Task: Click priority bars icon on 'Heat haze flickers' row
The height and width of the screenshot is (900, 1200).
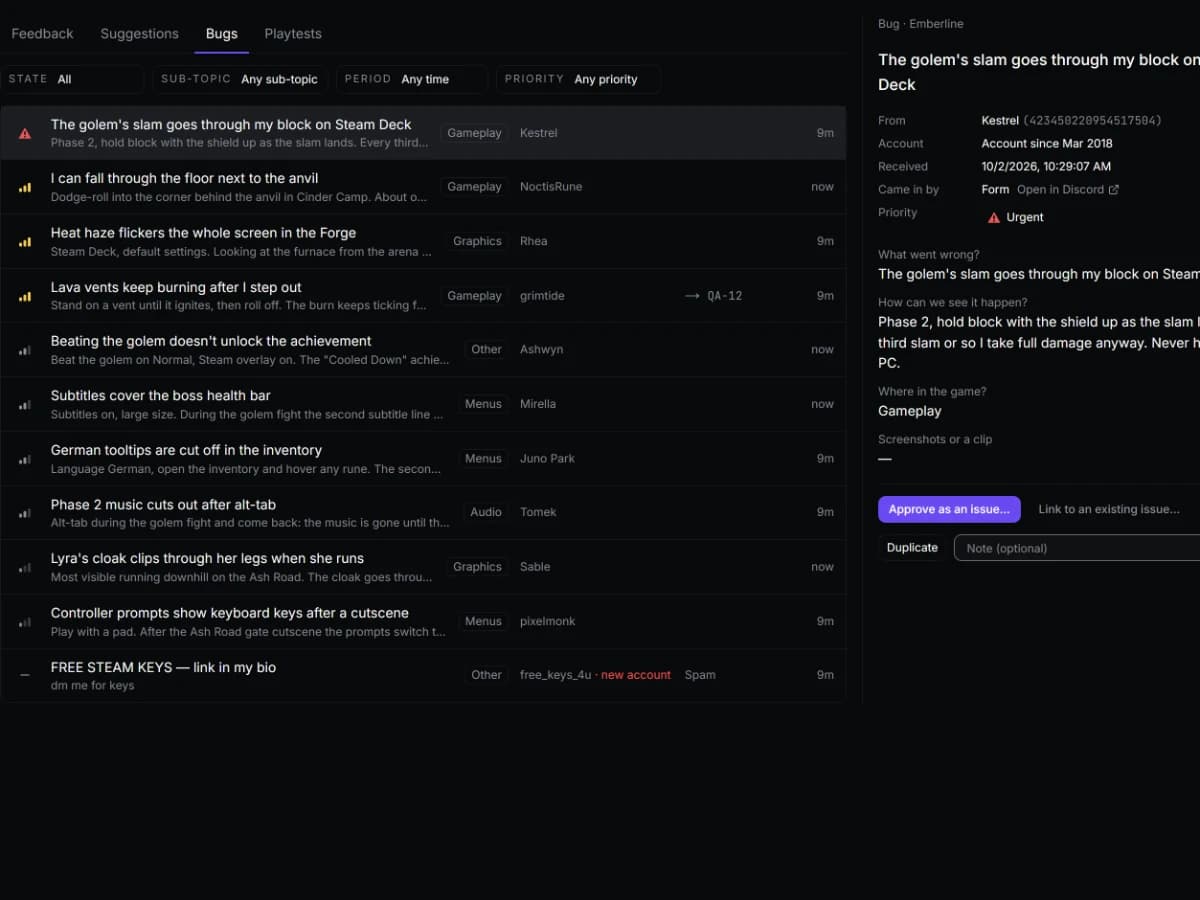Action: point(25,241)
